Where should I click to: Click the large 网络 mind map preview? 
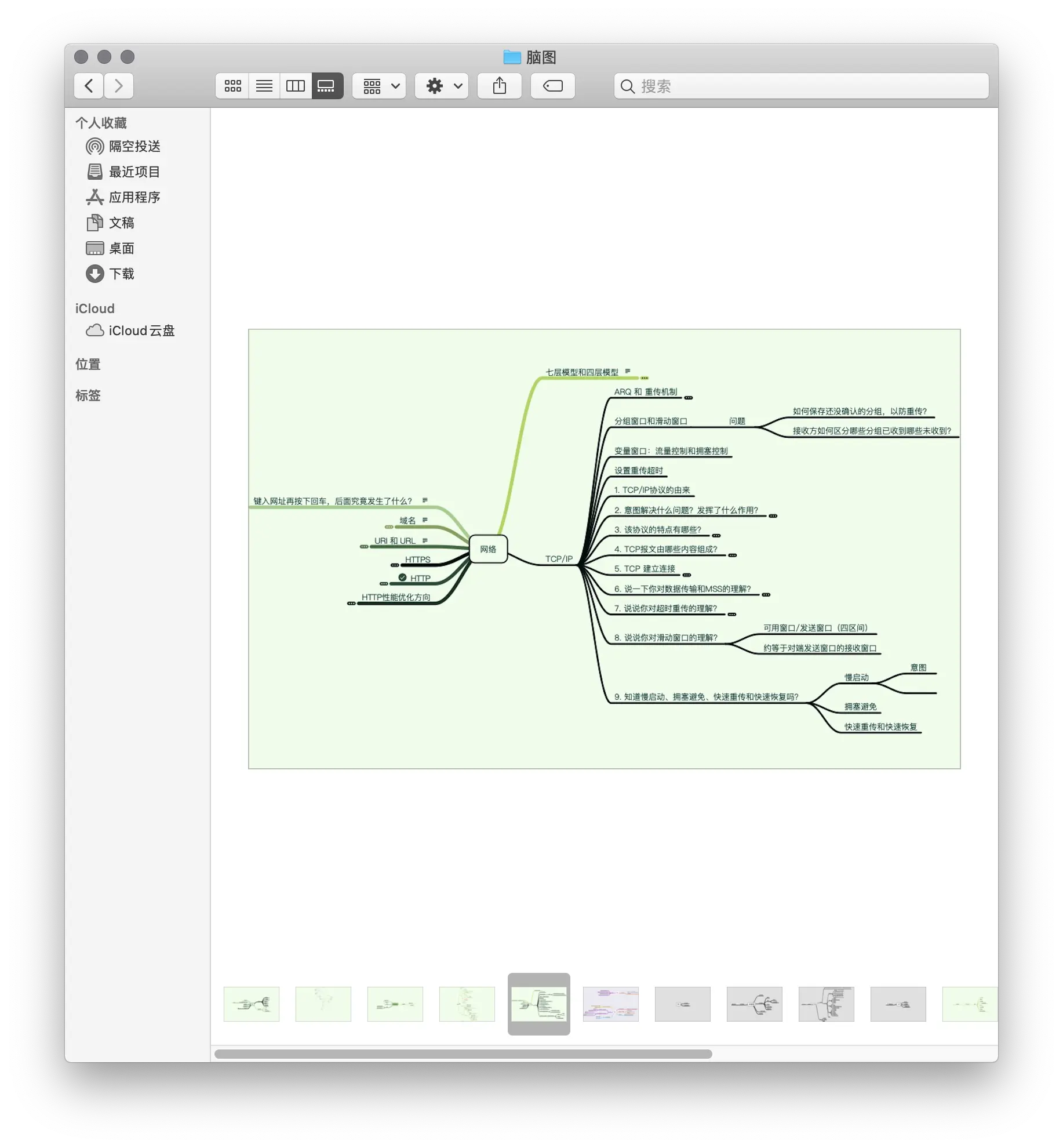[x=604, y=548]
